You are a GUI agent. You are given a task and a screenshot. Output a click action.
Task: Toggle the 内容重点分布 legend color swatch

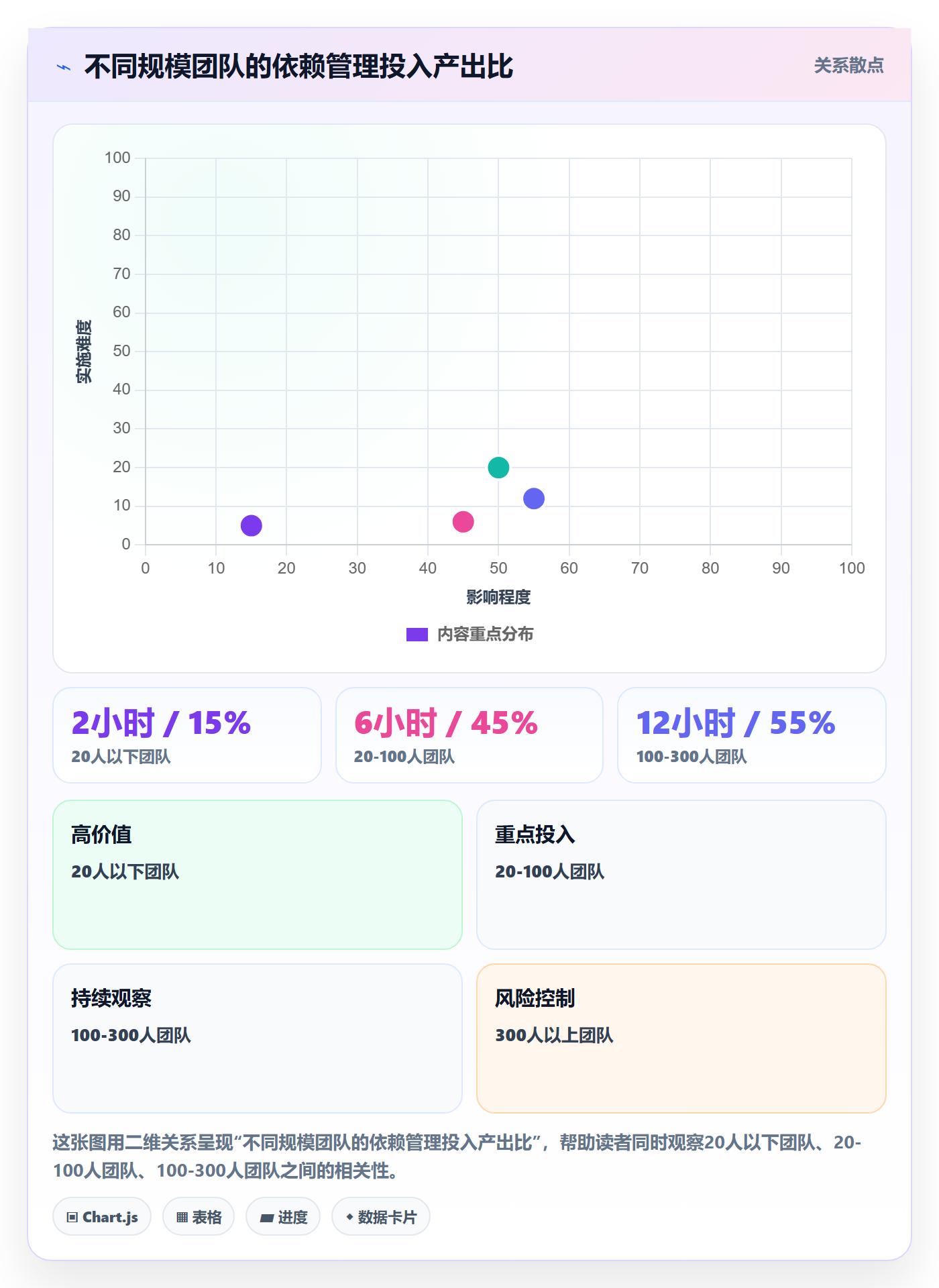pos(417,635)
